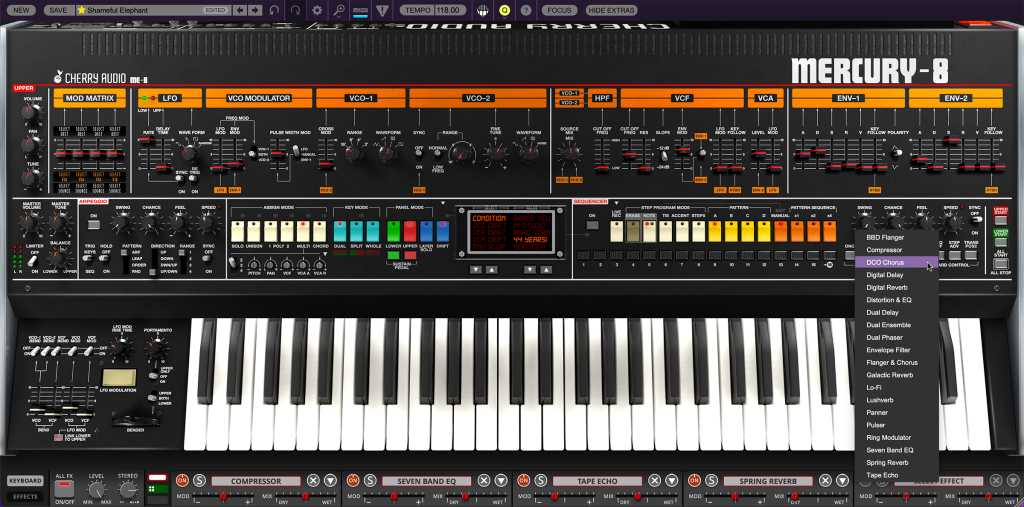Open the zoom magnifier icon
This screenshot has width=1024, height=507.
tap(338, 10)
